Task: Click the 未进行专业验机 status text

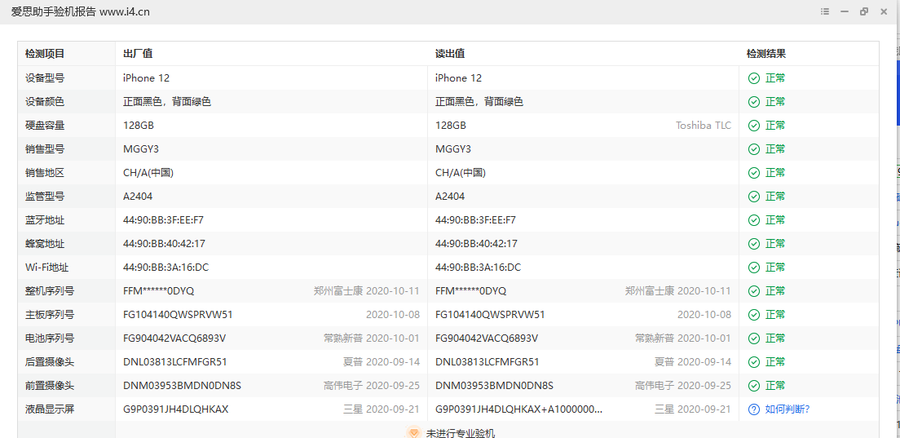Action: click(x=460, y=433)
